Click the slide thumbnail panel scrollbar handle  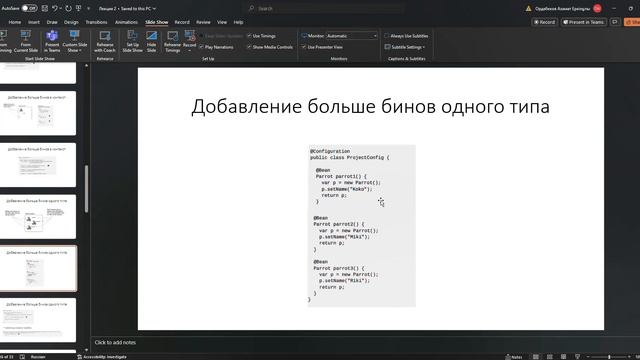(86, 189)
